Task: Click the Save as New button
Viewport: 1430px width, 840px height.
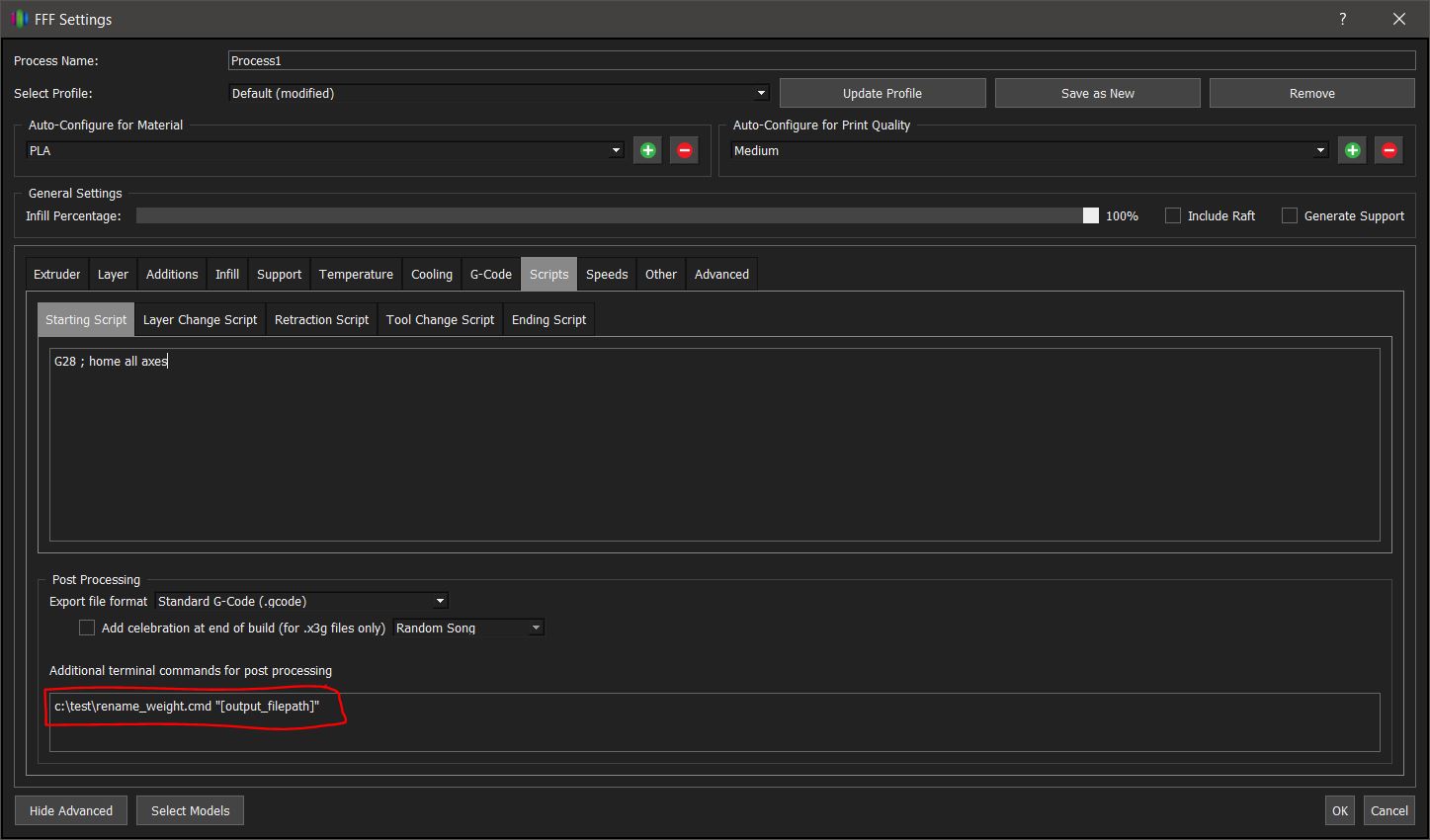Action: [x=1098, y=93]
